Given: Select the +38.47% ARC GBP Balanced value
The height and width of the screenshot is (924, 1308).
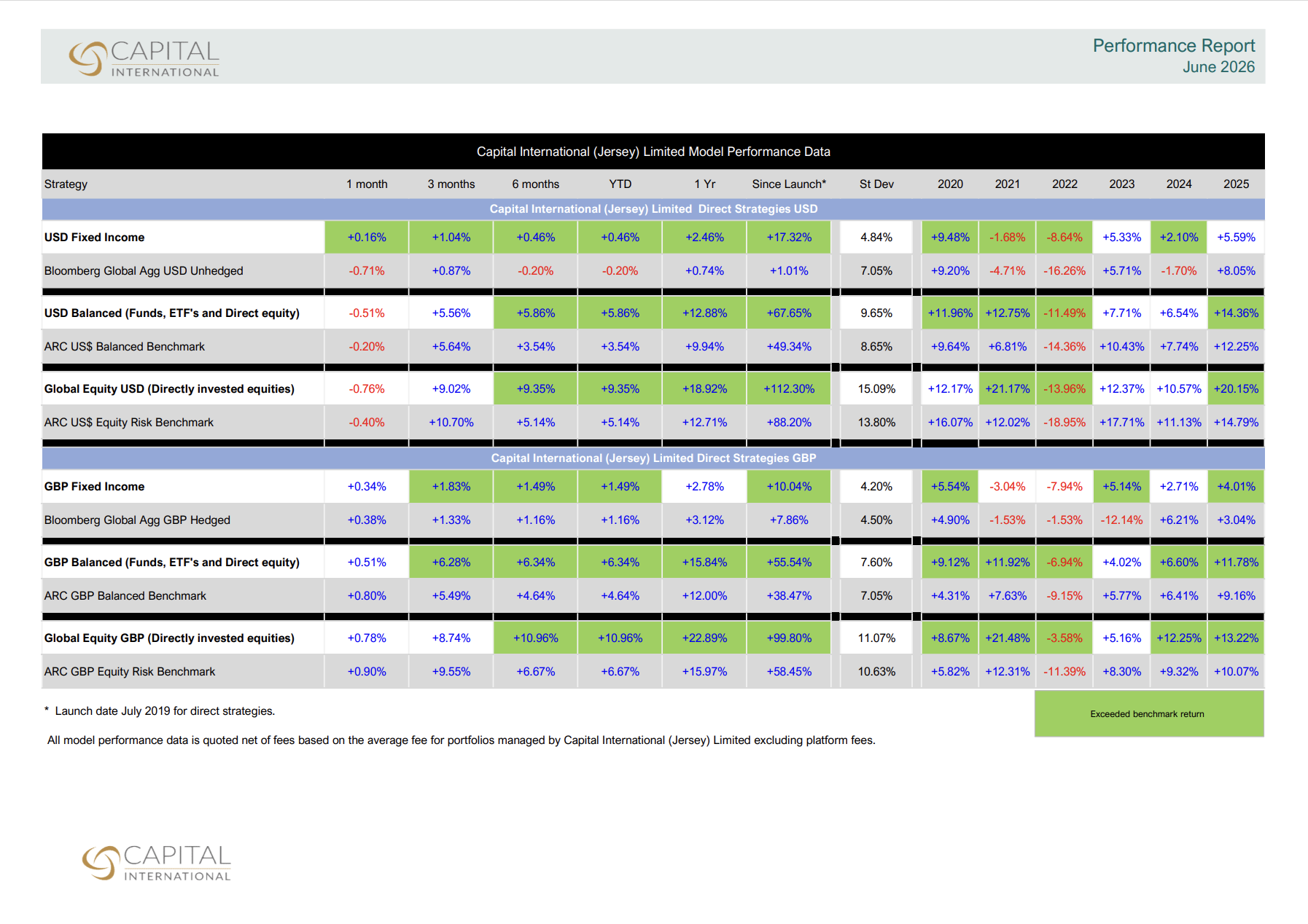Looking at the screenshot, I should pyautogui.click(x=789, y=596).
